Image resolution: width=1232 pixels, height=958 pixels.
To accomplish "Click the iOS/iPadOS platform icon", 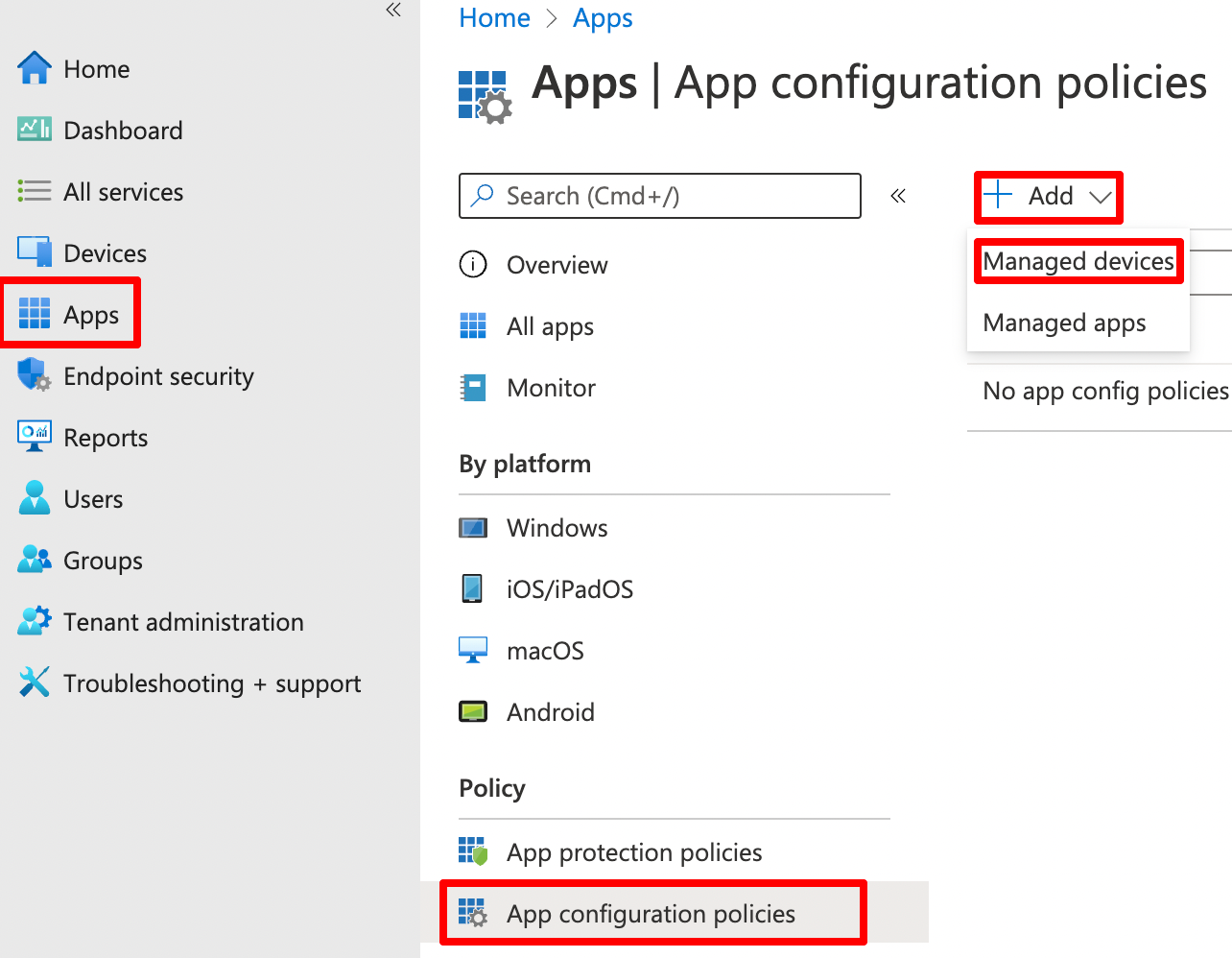I will (473, 588).
